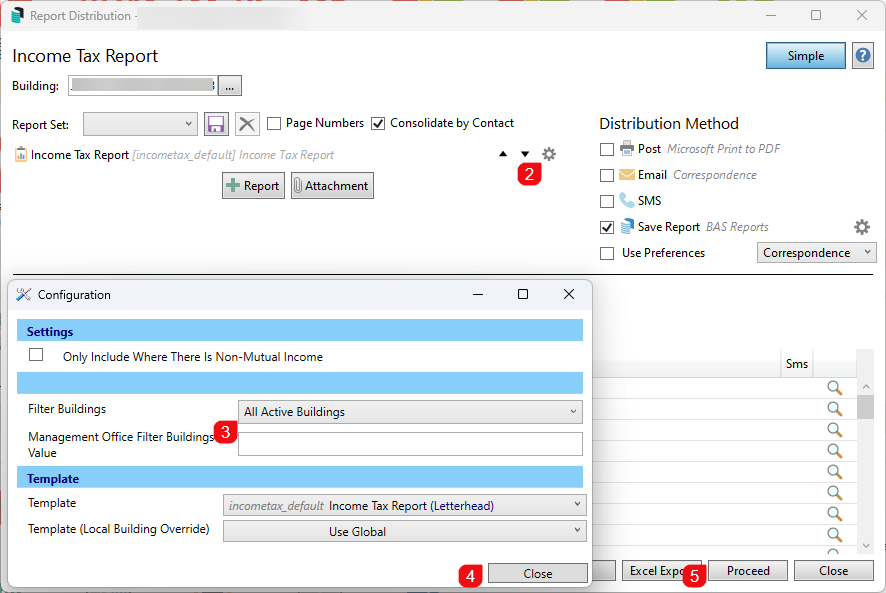The height and width of the screenshot is (593, 886).
Task: Click the Proceed button
Action: 748,571
